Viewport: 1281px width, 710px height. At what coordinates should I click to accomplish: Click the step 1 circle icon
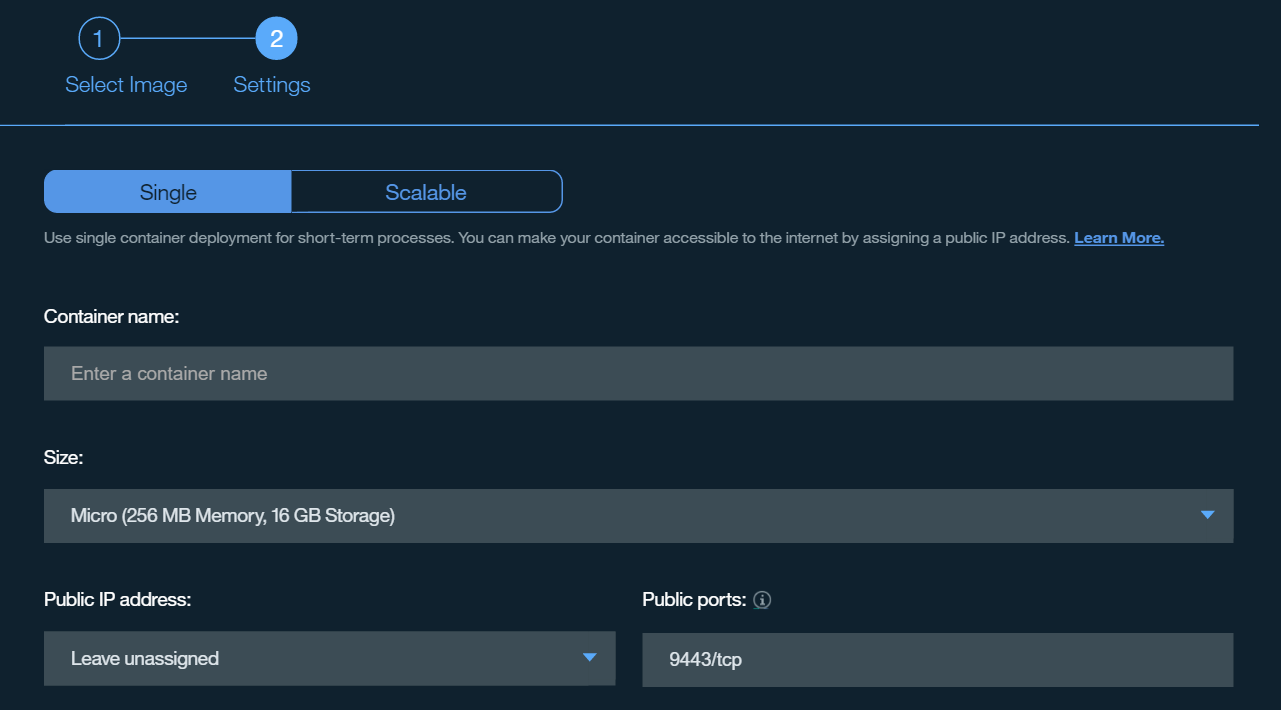pyautogui.click(x=99, y=40)
